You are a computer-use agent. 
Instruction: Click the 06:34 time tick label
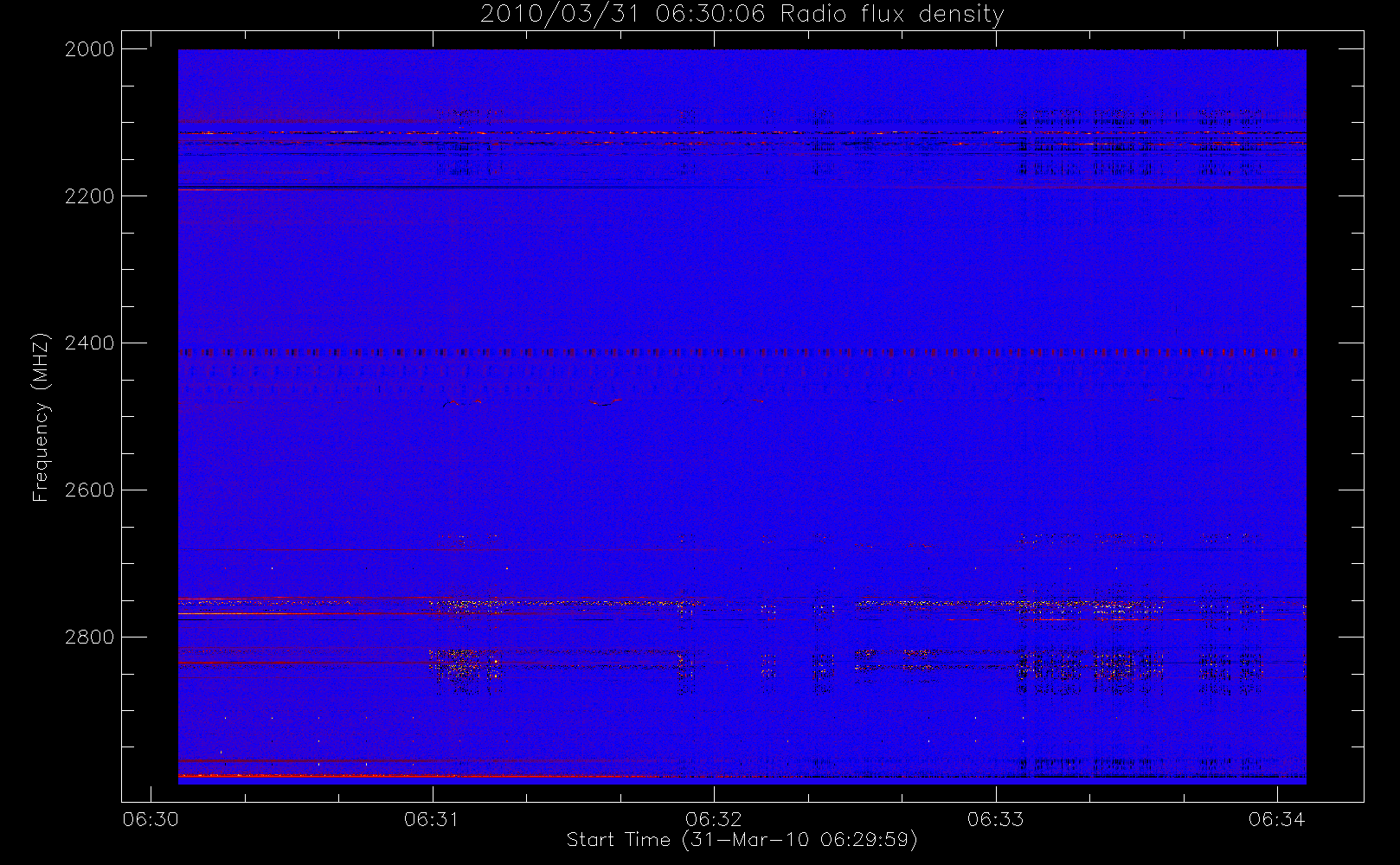coord(1277,819)
